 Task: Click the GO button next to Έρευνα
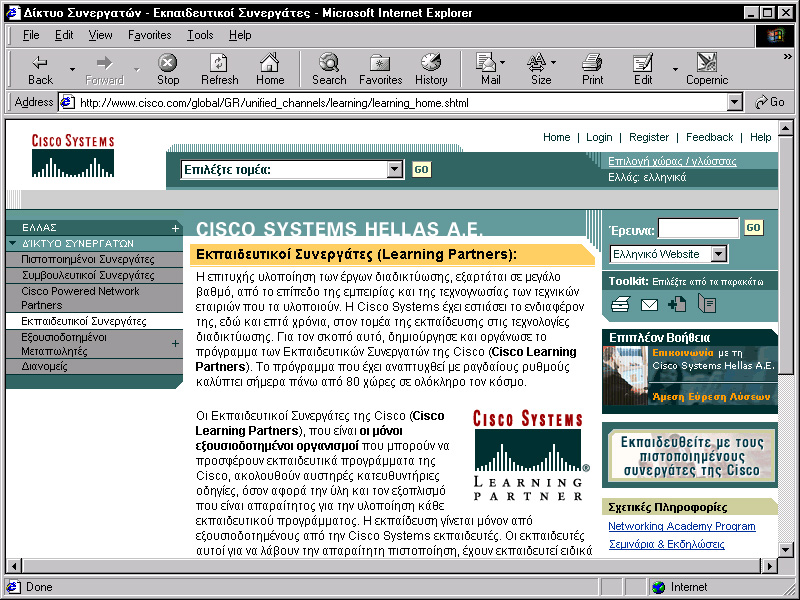coord(754,228)
